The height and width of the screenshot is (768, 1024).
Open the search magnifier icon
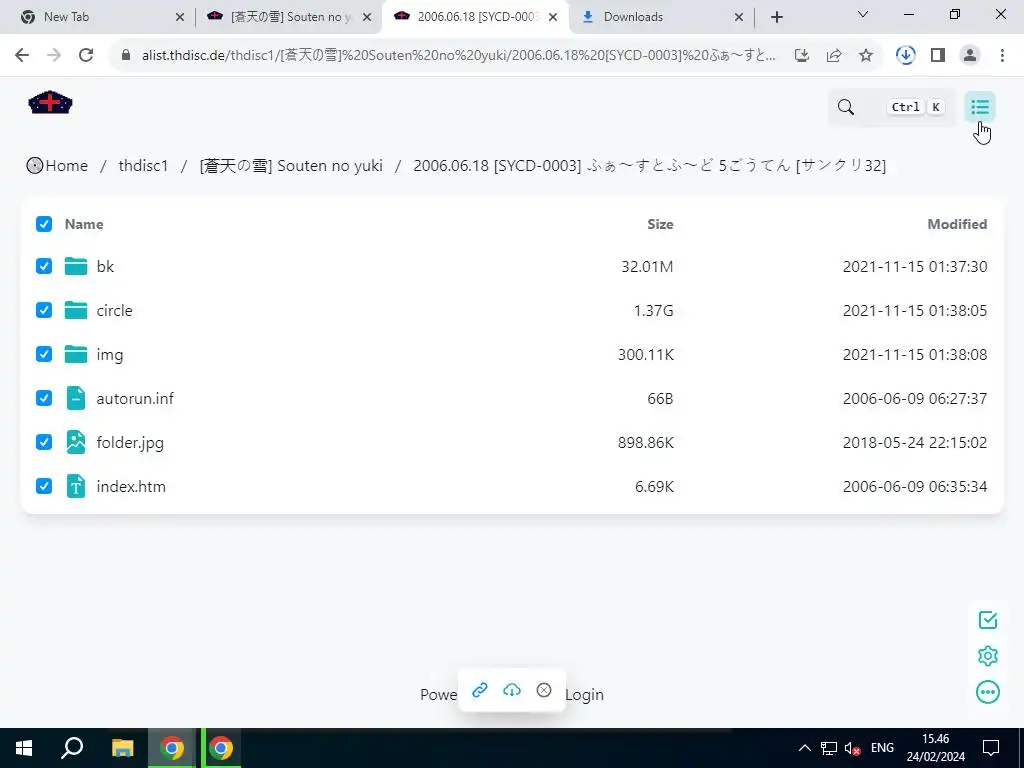coord(846,107)
